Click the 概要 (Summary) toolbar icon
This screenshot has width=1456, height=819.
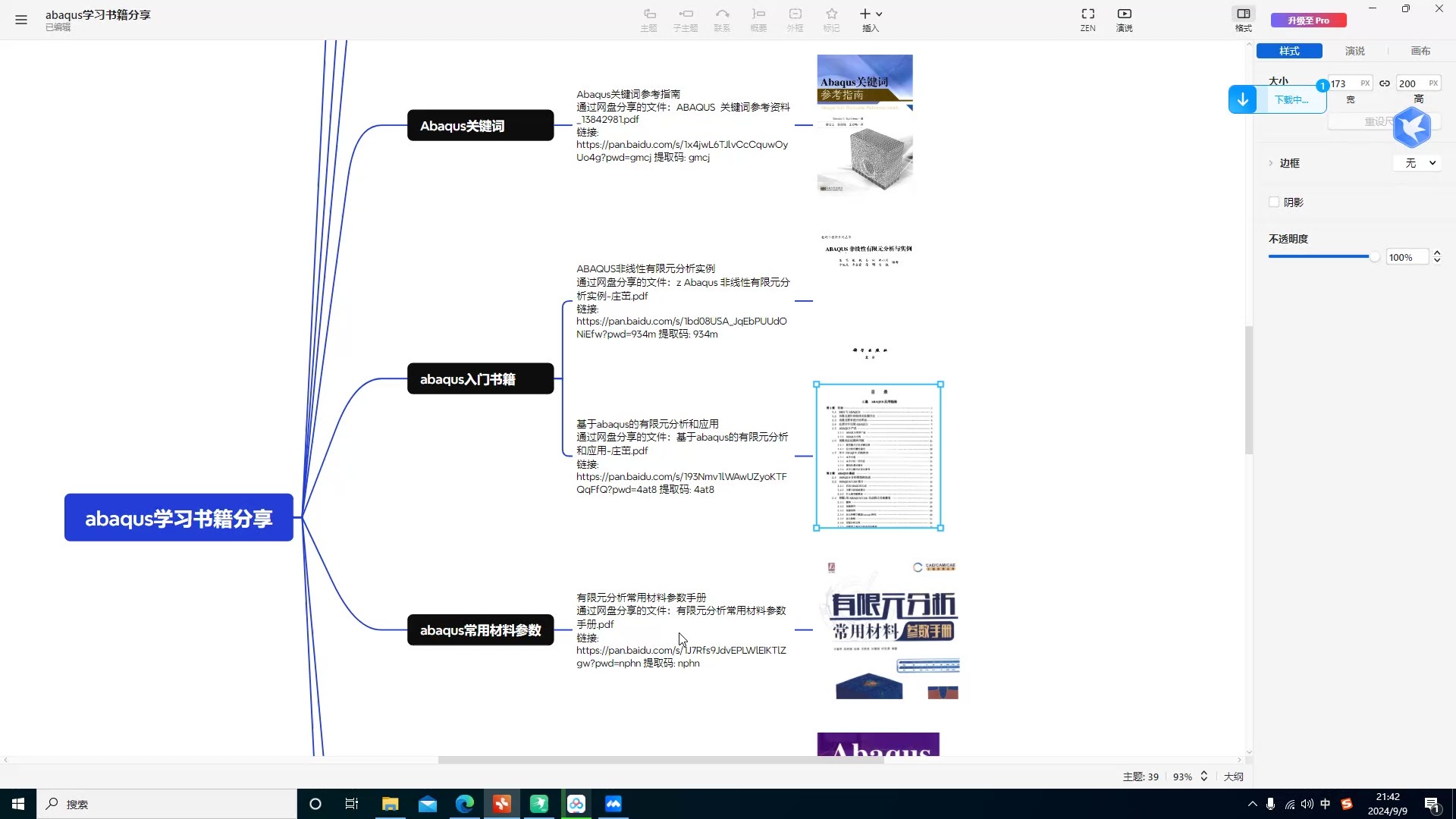[758, 20]
